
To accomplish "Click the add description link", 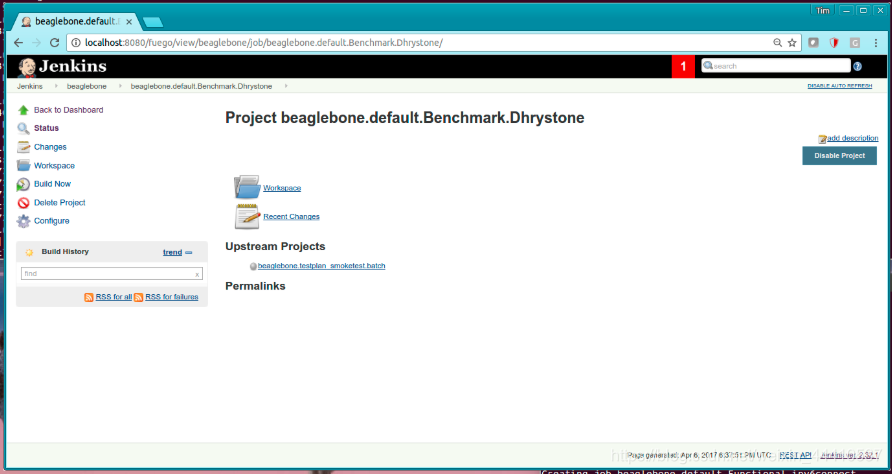I will [852, 138].
